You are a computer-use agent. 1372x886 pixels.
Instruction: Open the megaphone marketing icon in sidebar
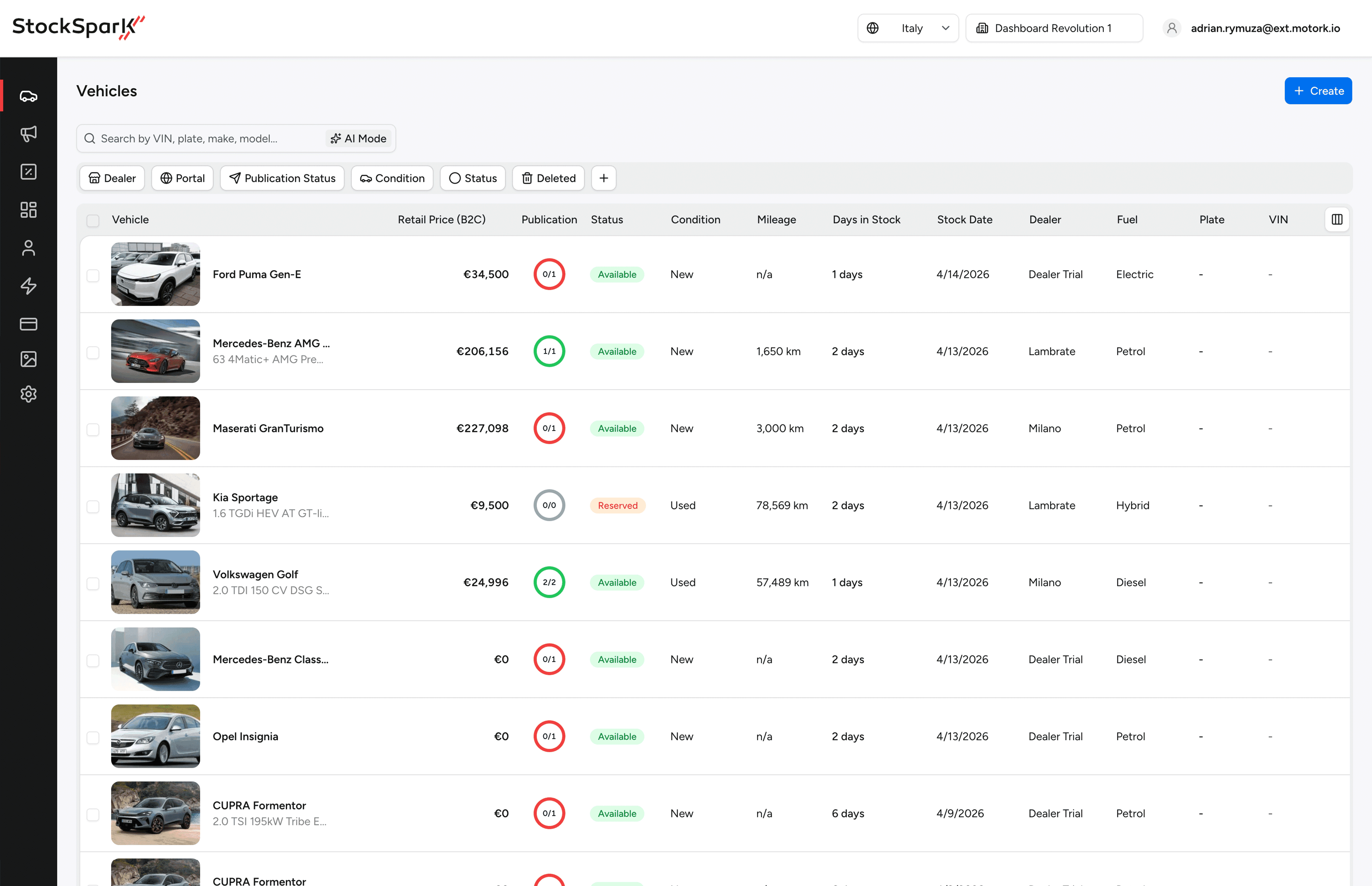click(x=28, y=134)
